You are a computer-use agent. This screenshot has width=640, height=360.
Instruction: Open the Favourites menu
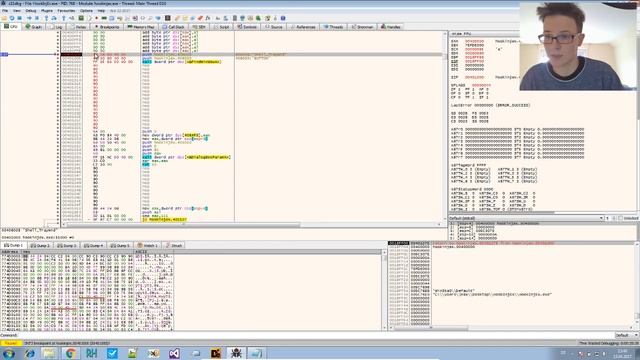click(66, 11)
